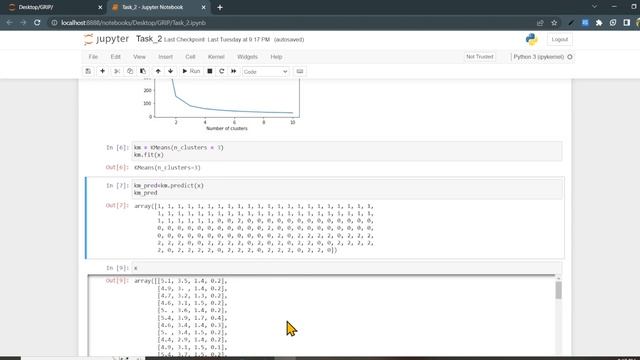The width and height of the screenshot is (640, 360).
Task: Open a new browser tab
Action: (220, 7)
